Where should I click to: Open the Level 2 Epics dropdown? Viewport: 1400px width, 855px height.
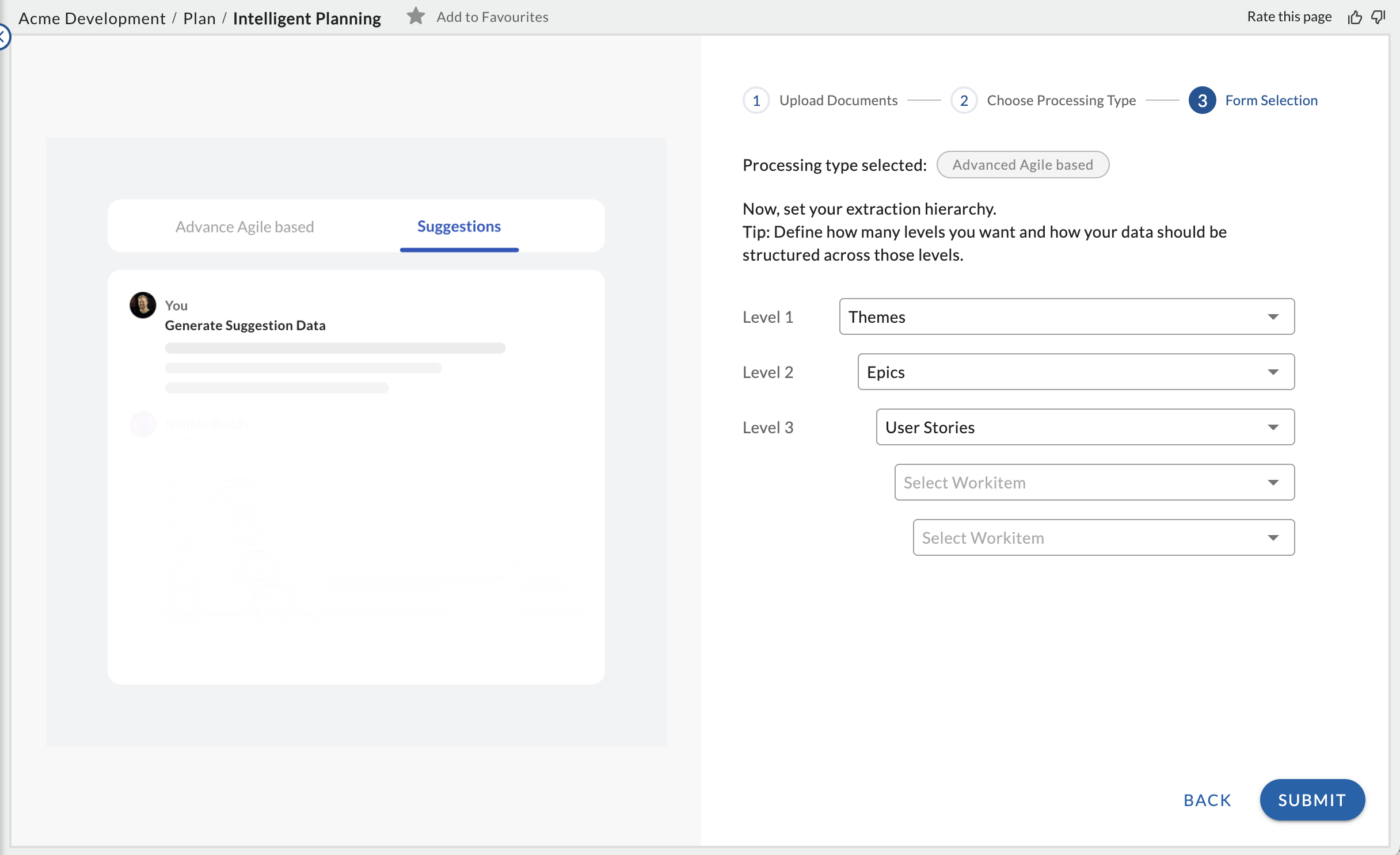[1076, 372]
